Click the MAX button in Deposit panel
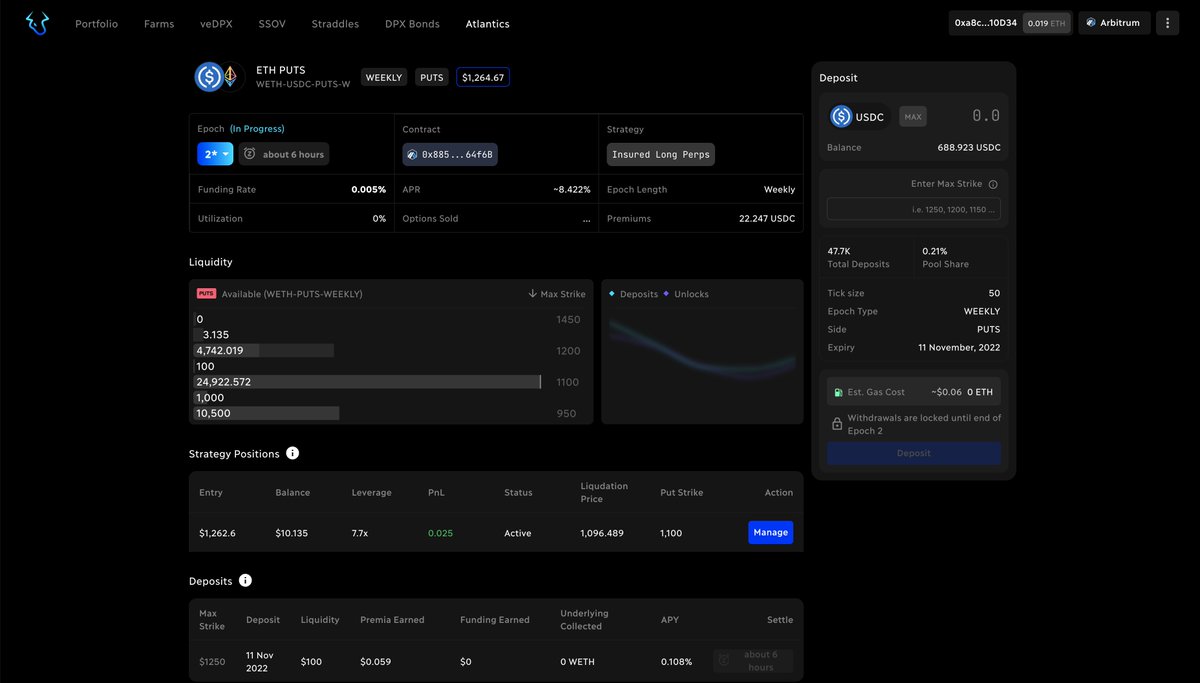The image size is (1200, 683). point(912,117)
